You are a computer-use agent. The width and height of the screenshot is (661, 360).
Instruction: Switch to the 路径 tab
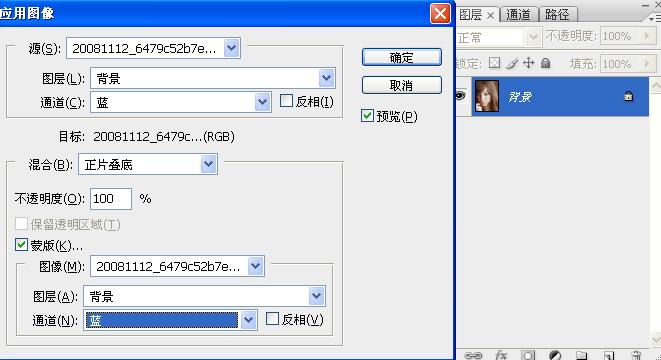(557, 15)
